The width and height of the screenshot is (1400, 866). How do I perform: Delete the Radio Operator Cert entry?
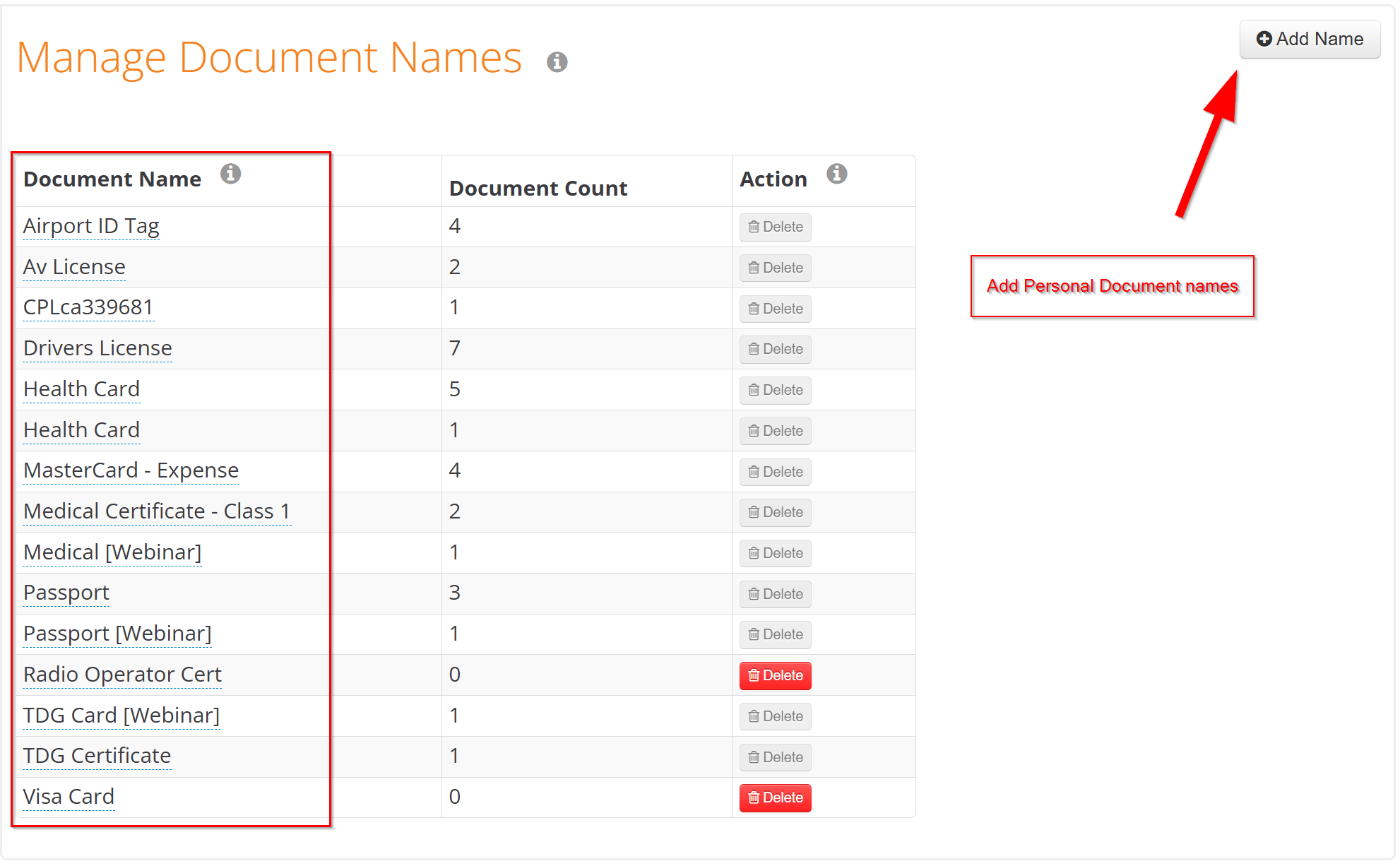point(775,676)
